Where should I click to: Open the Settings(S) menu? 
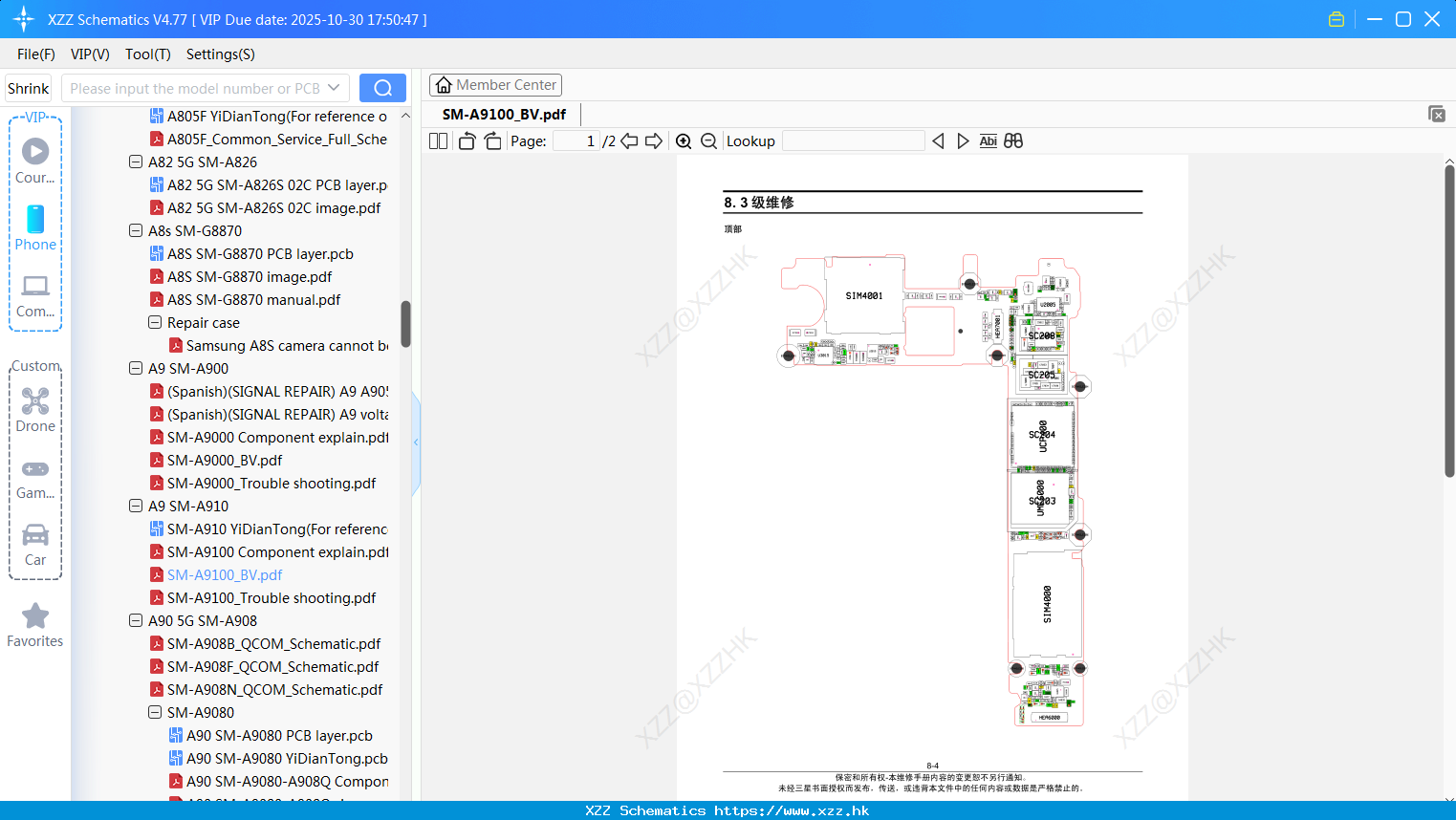(221, 54)
